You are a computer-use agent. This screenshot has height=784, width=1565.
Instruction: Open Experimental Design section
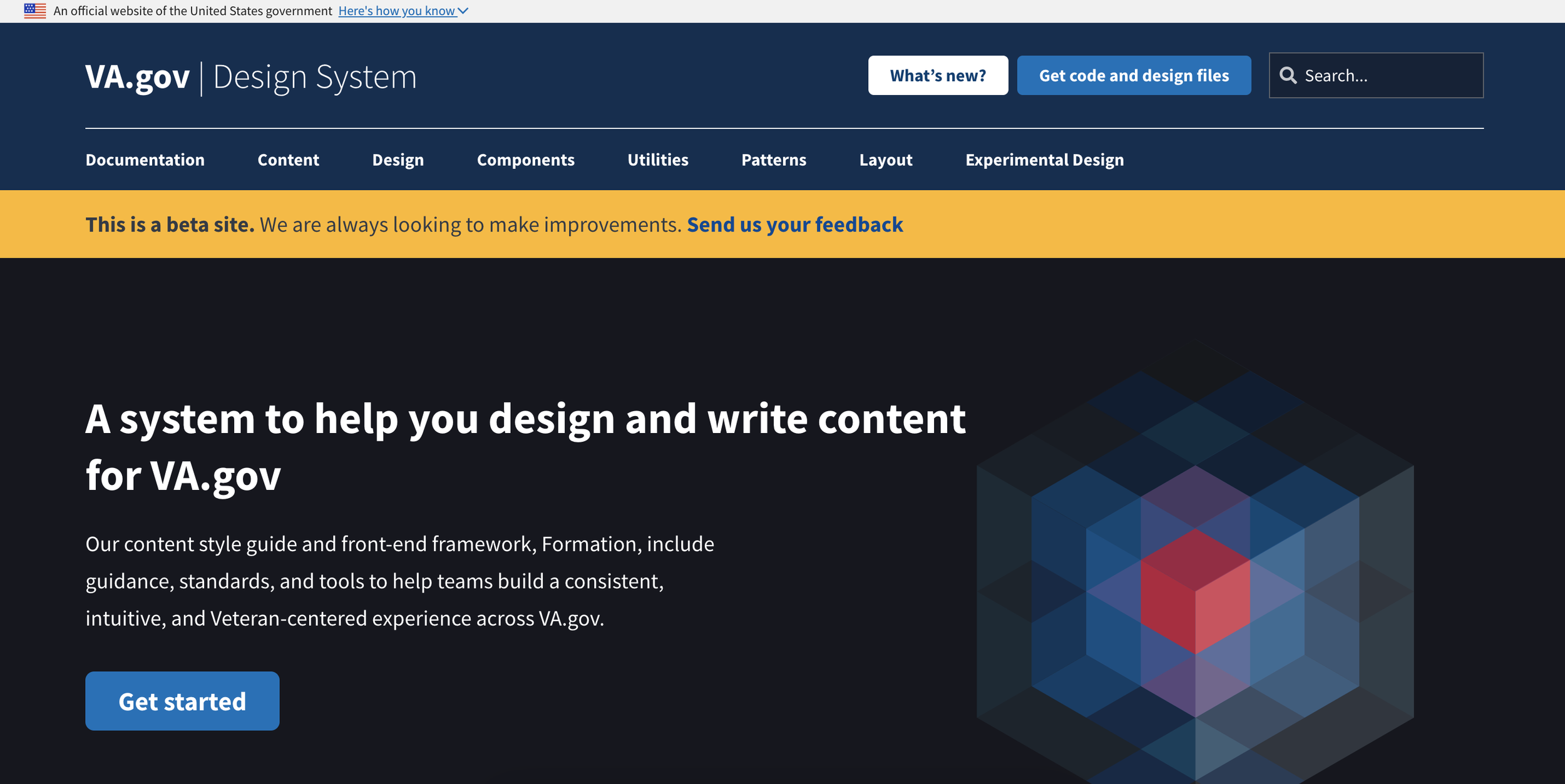1044,160
